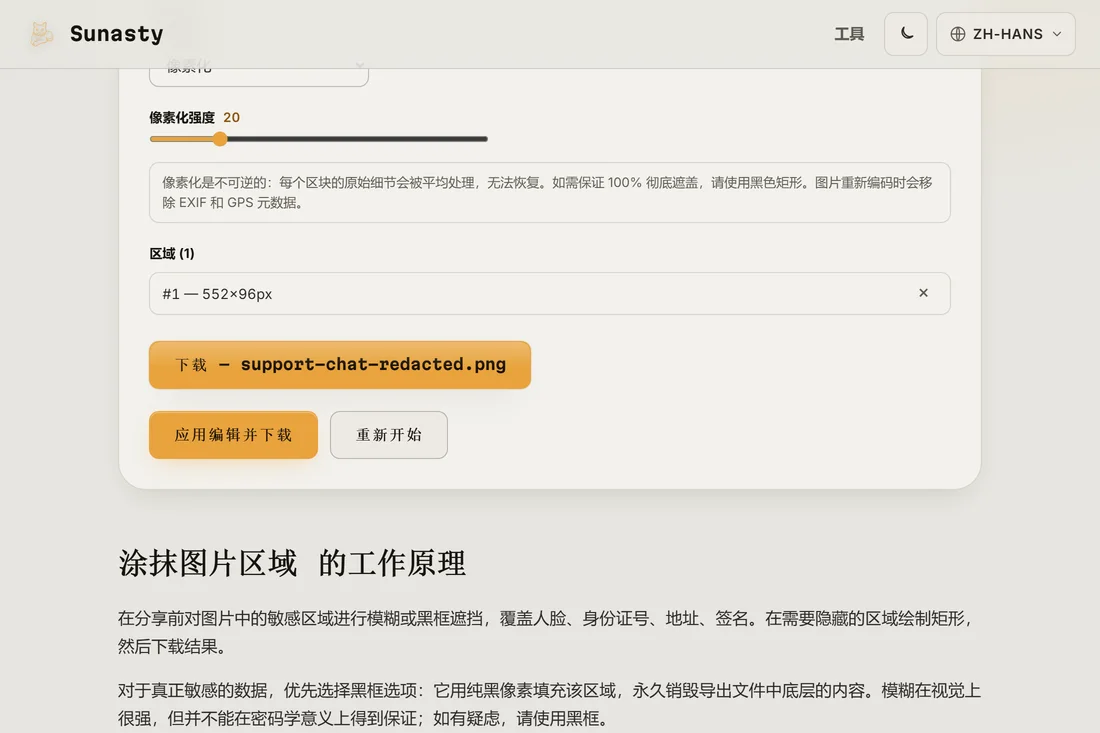The height and width of the screenshot is (733, 1100).
Task: Click the globe icon in language selector
Action: tap(958, 34)
